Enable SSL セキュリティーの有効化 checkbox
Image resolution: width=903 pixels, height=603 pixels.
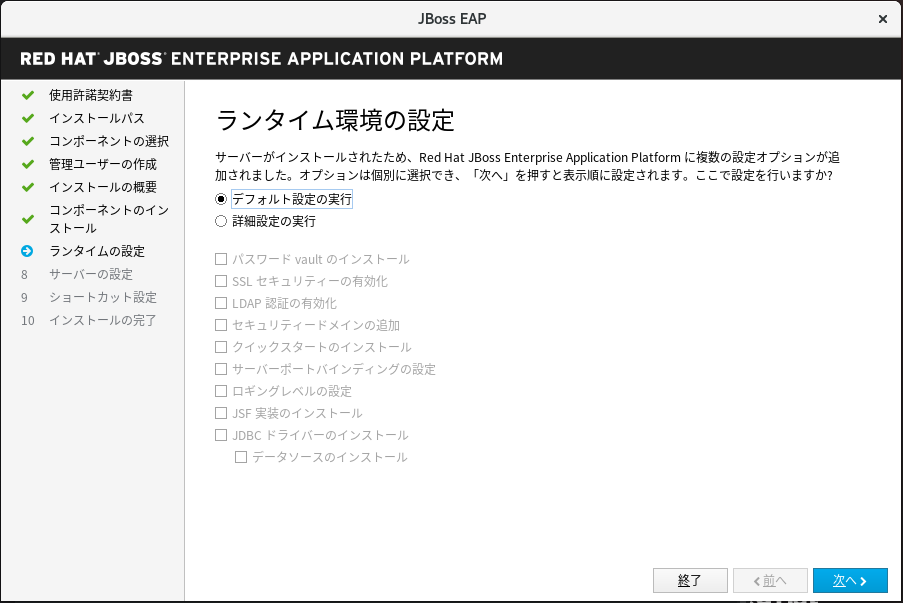(221, 281)
